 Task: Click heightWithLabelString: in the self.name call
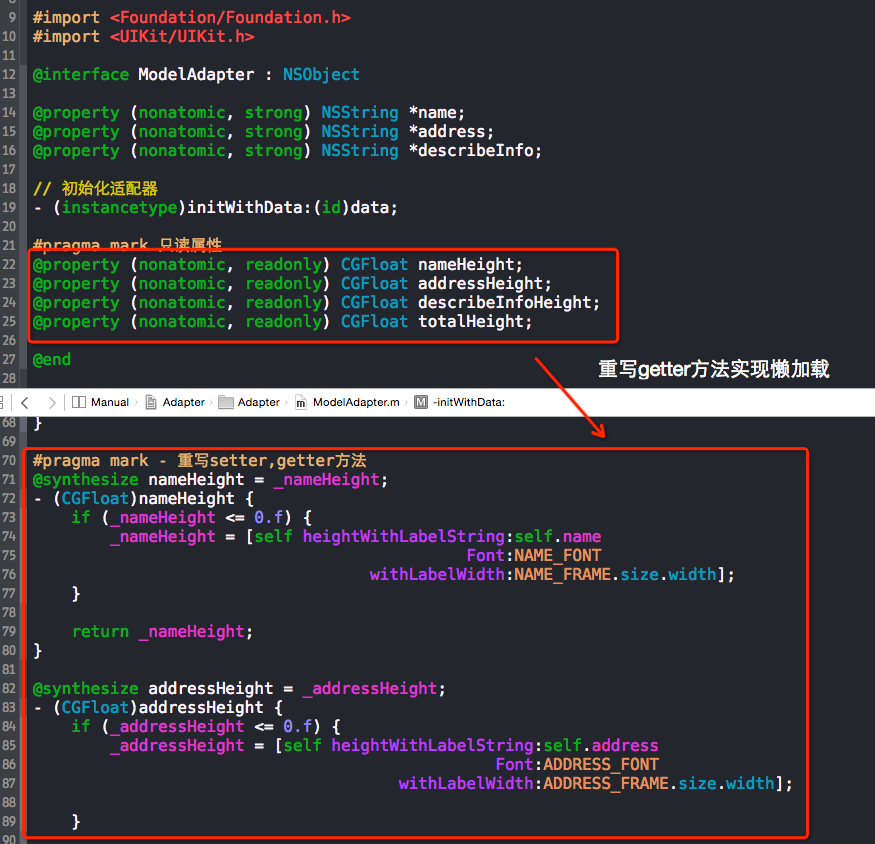pos(408,536)
